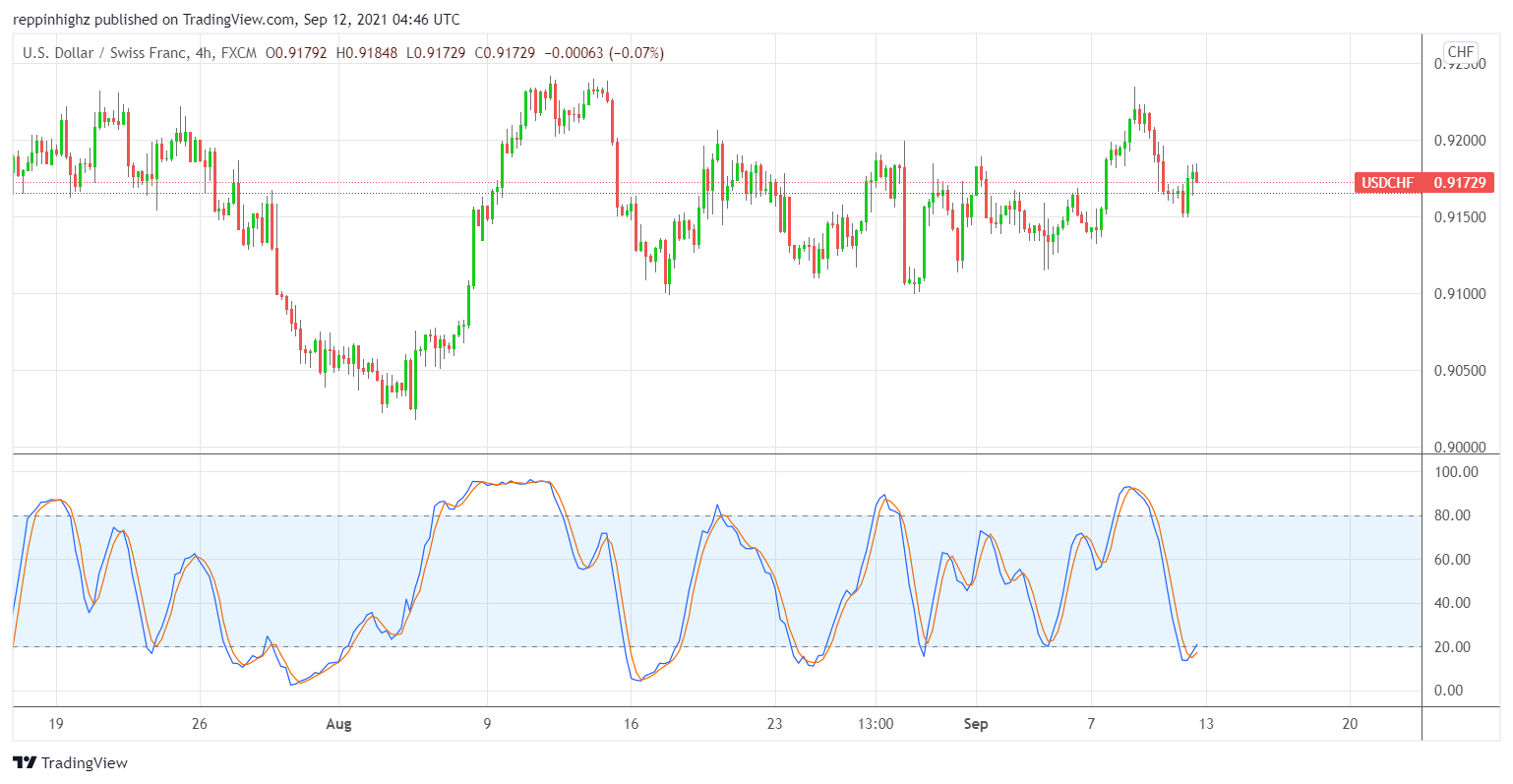Click the 60.00 oscillator axis label
This screenshot has width=1513, height=784.
1452,560
